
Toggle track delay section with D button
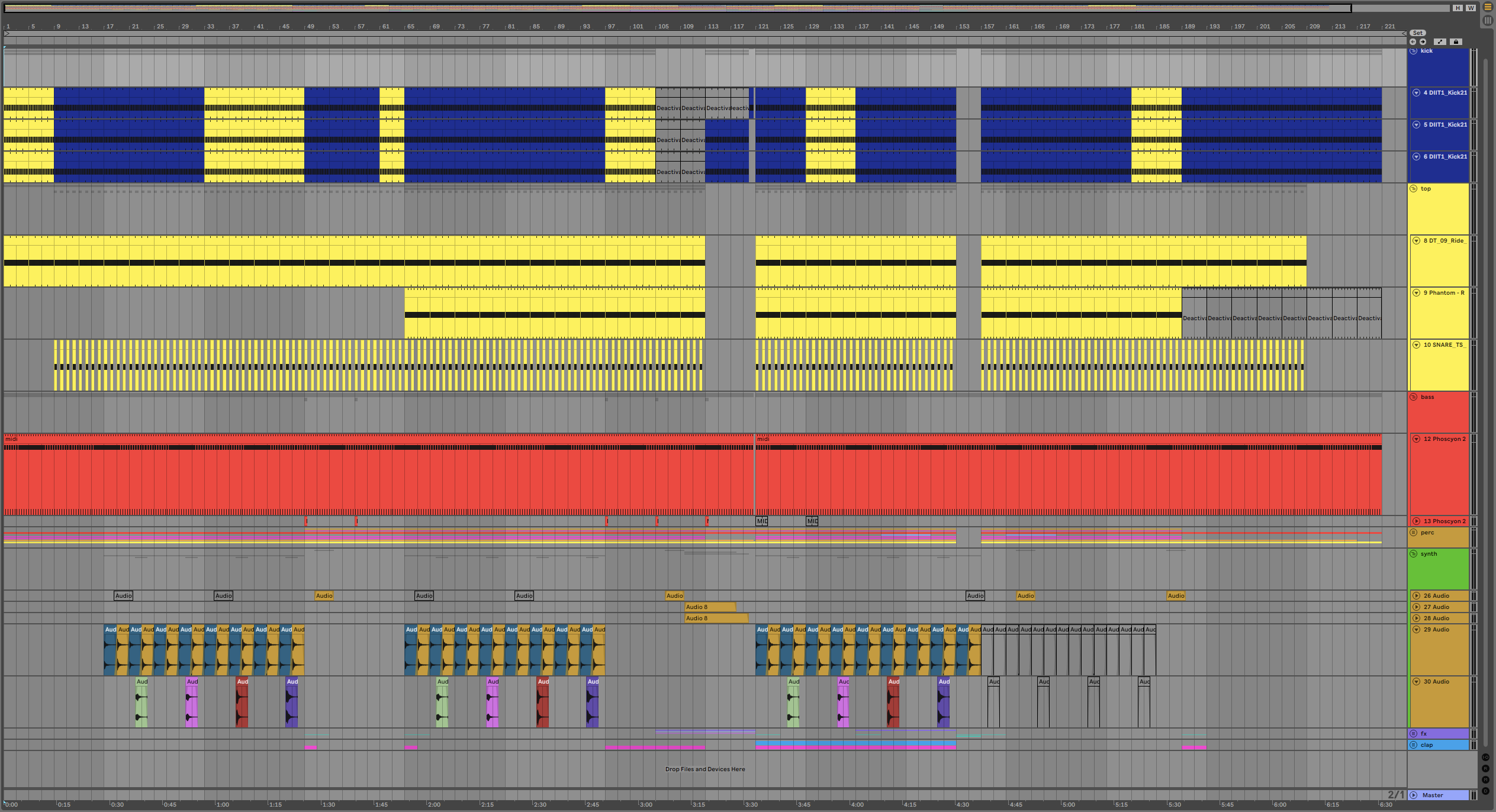1485,791
